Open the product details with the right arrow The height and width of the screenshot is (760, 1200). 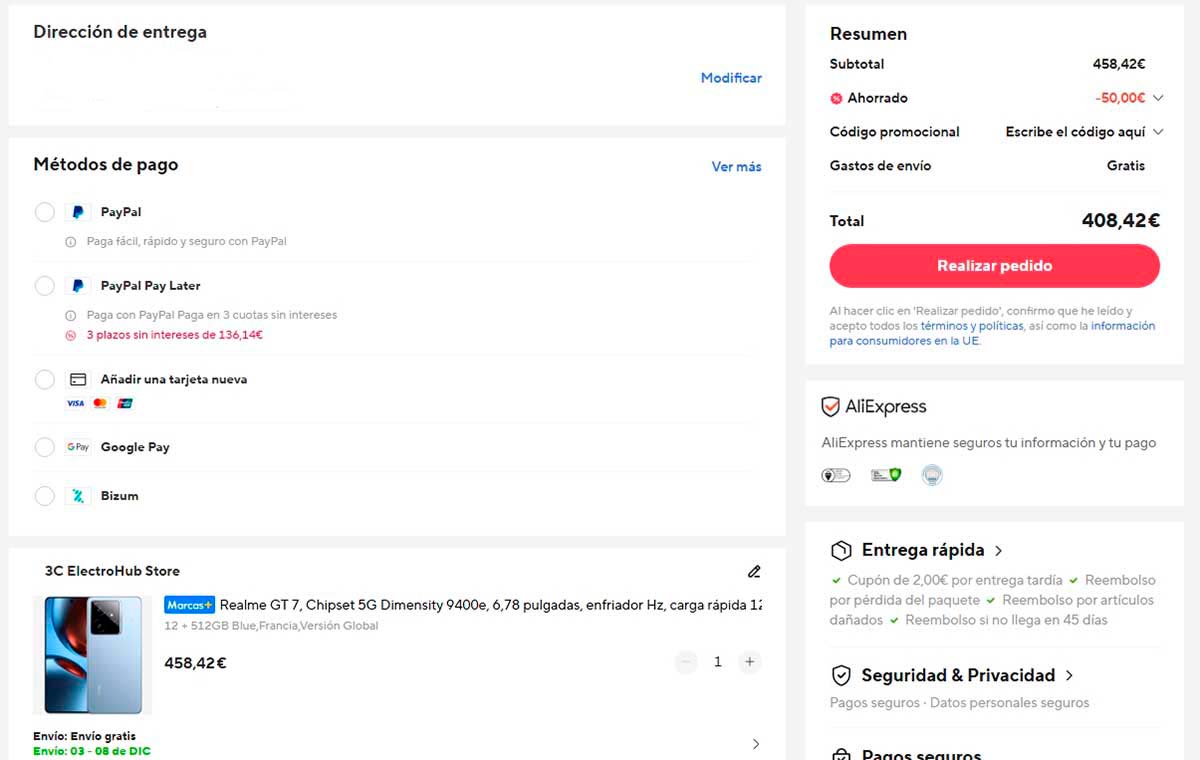click(x=756, y=744)
